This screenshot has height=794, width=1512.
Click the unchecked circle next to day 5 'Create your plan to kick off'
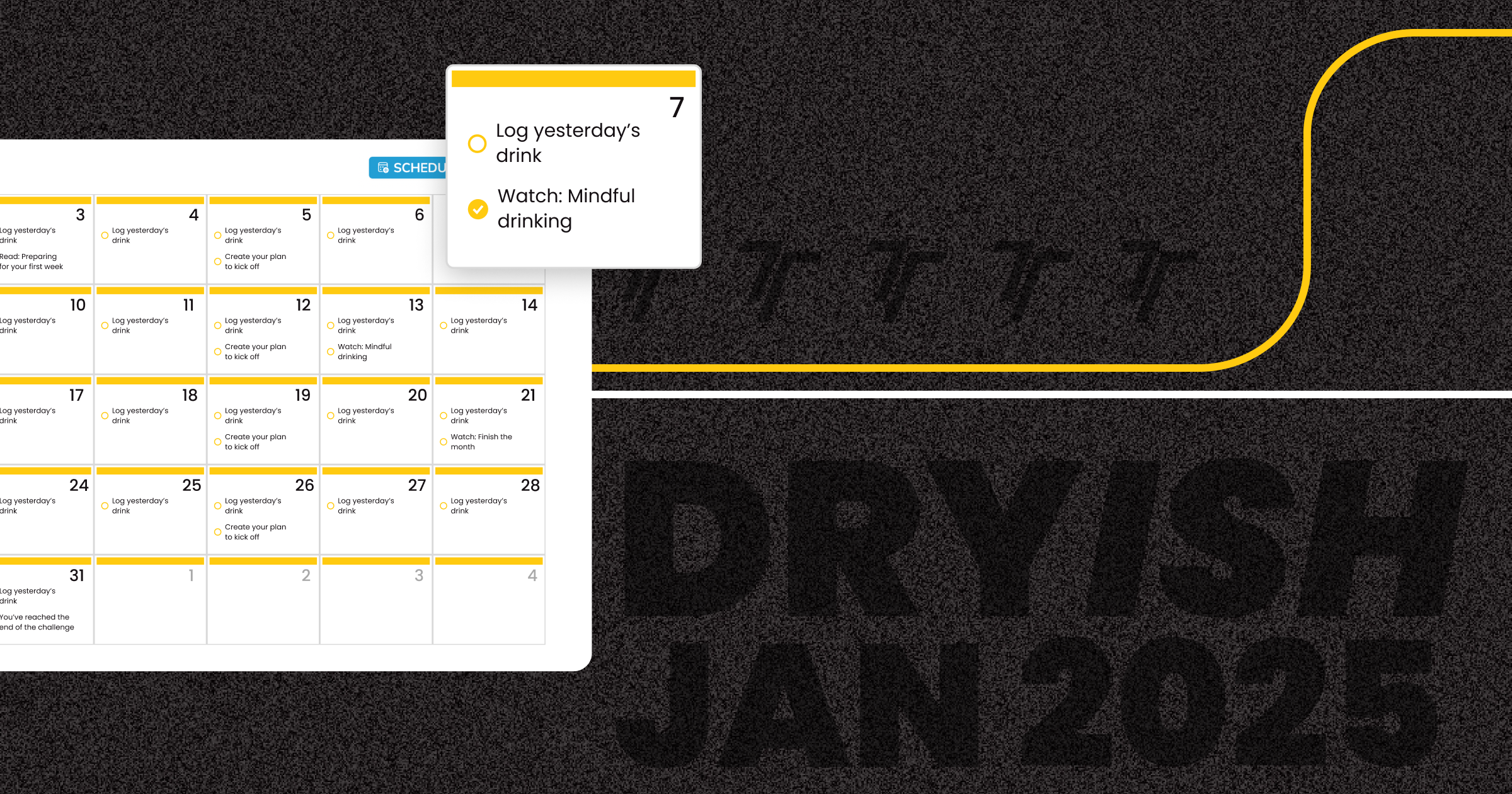coord(217,262)
